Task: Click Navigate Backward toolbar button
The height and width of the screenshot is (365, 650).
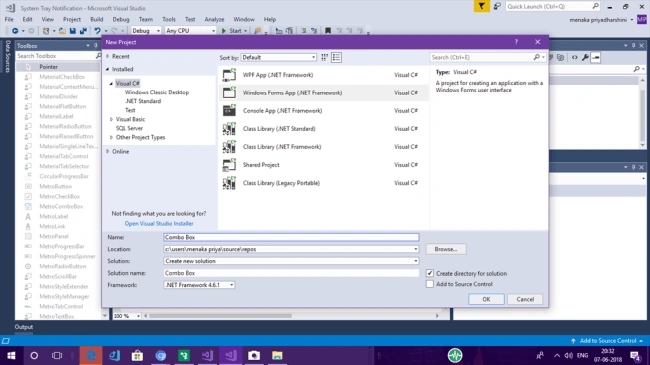Action: pyautogui.click(x=15, y=31)
